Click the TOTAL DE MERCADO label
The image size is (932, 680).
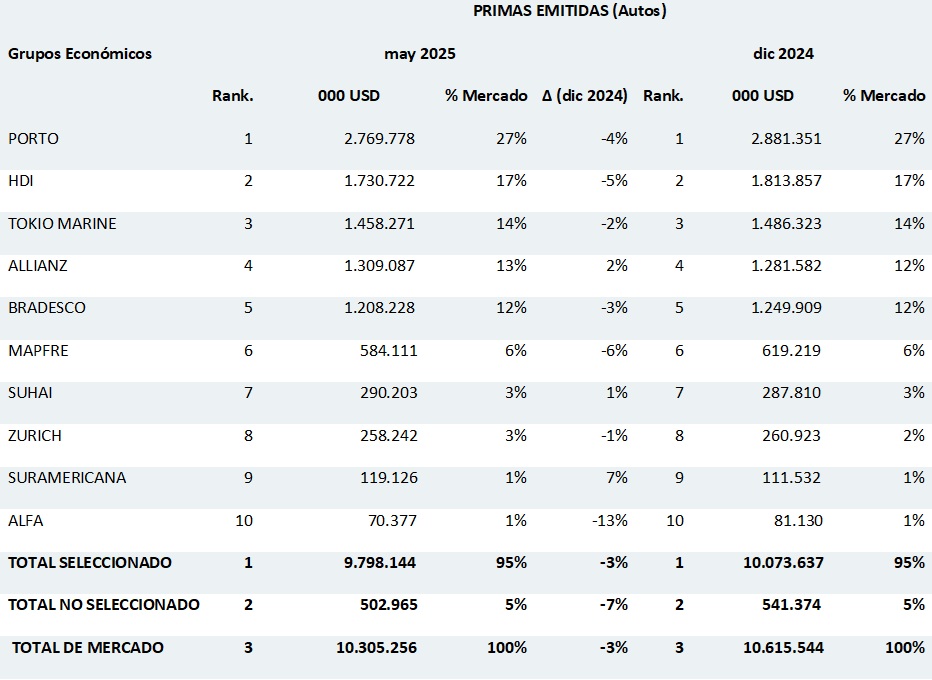87,647
